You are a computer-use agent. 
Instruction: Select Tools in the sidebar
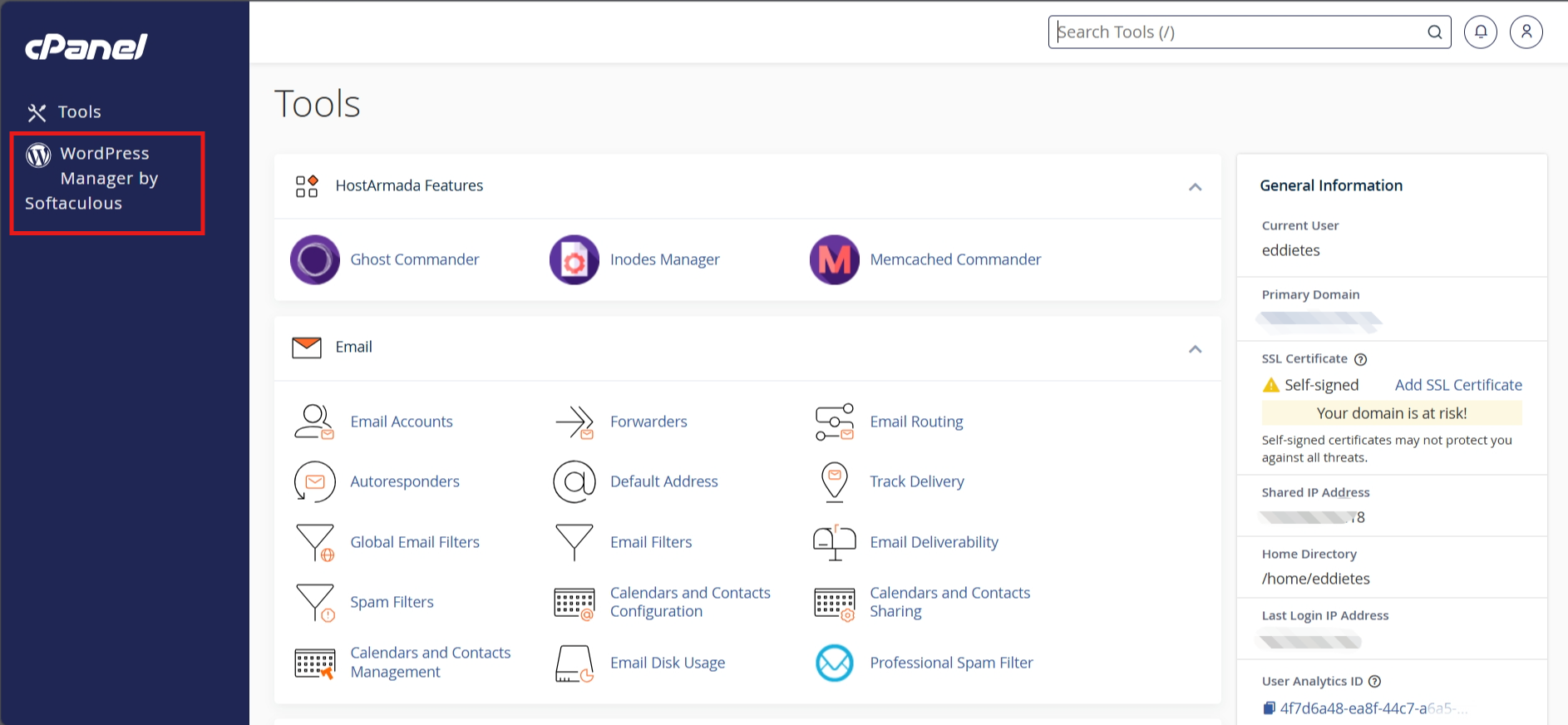tap(80, 111)
